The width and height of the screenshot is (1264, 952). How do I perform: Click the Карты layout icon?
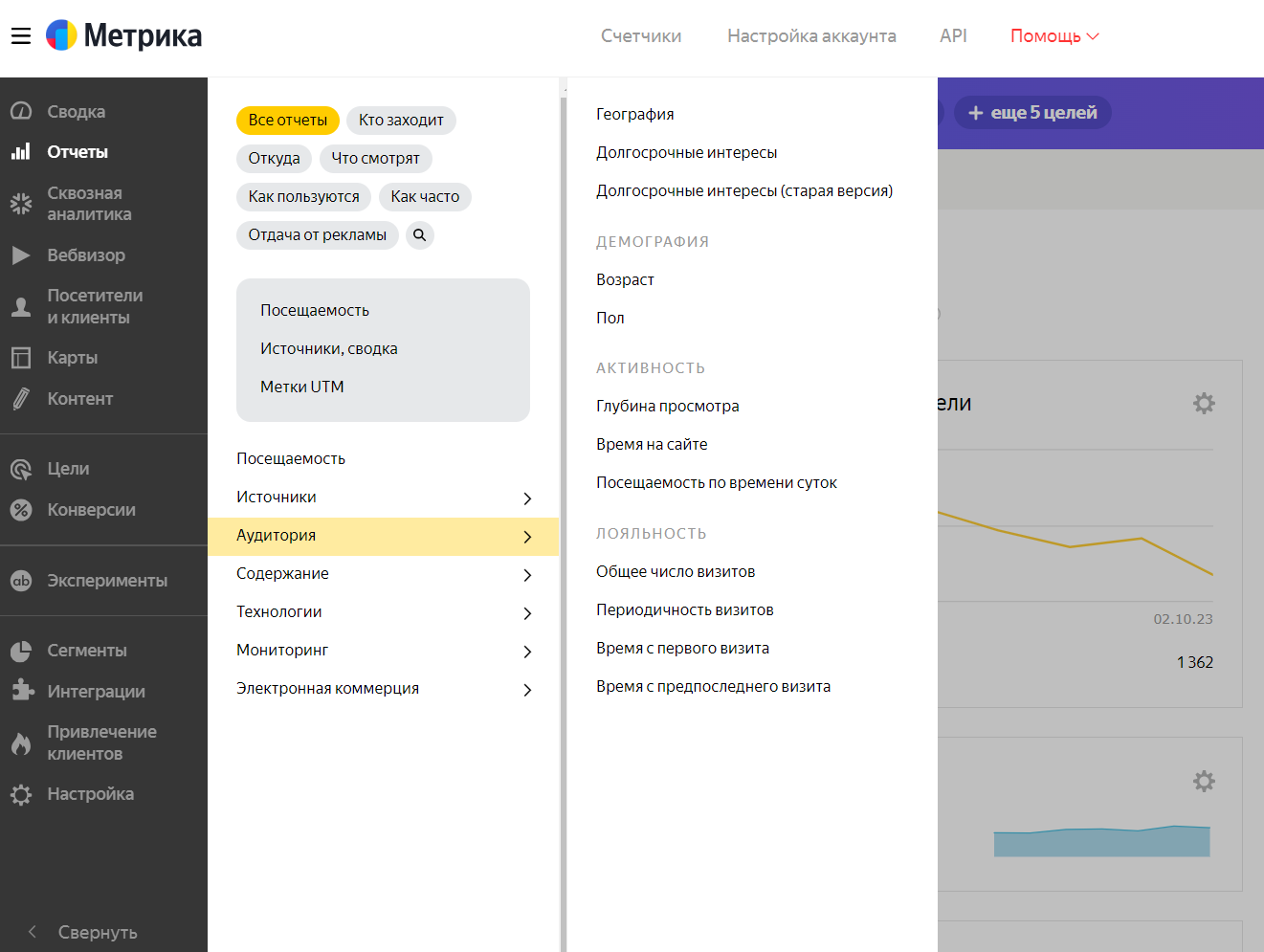coord(21,358)
